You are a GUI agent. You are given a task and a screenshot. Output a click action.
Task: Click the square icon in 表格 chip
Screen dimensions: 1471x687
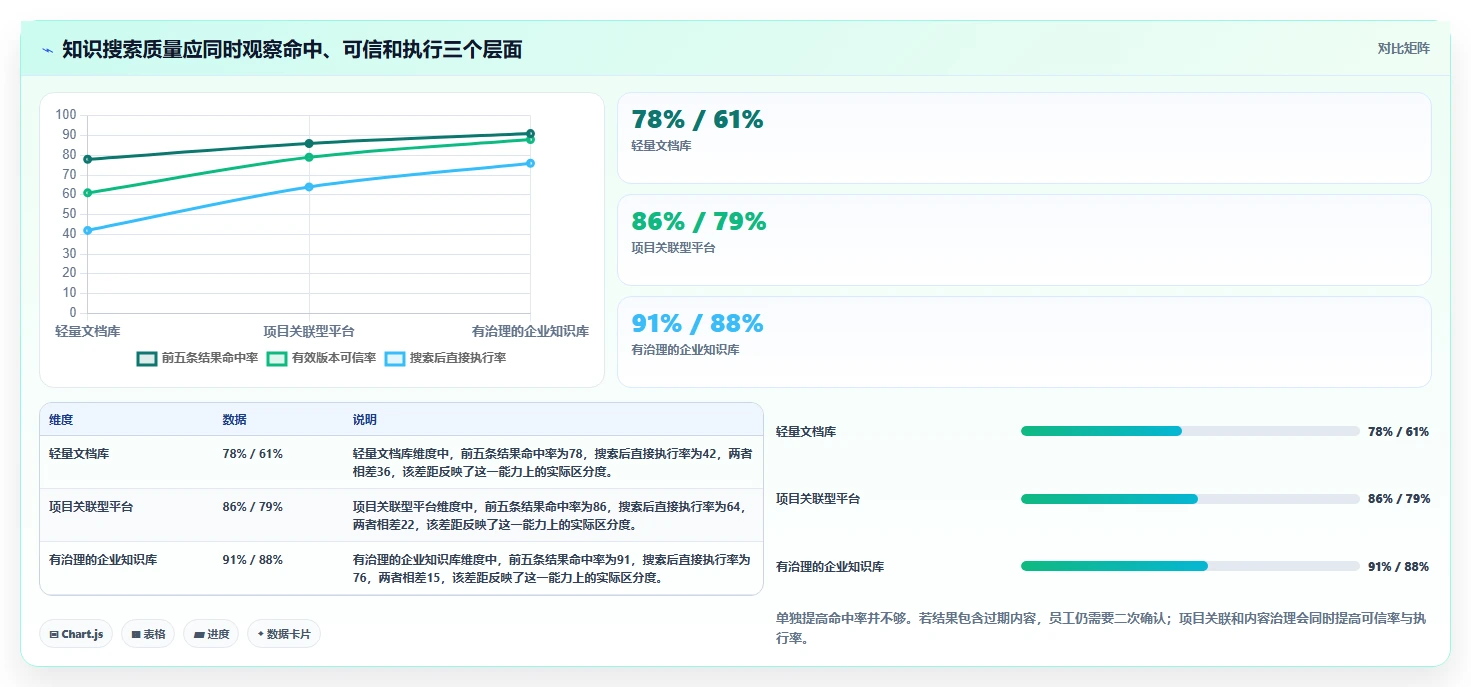[135, 634]
